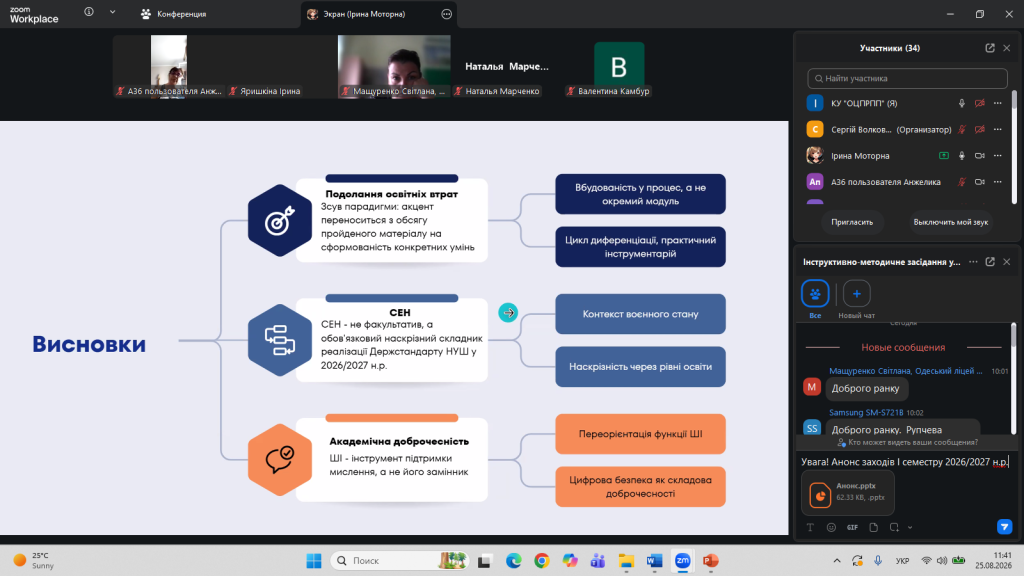
Task: Close the chat panel
Action: tap(1007, 262)
